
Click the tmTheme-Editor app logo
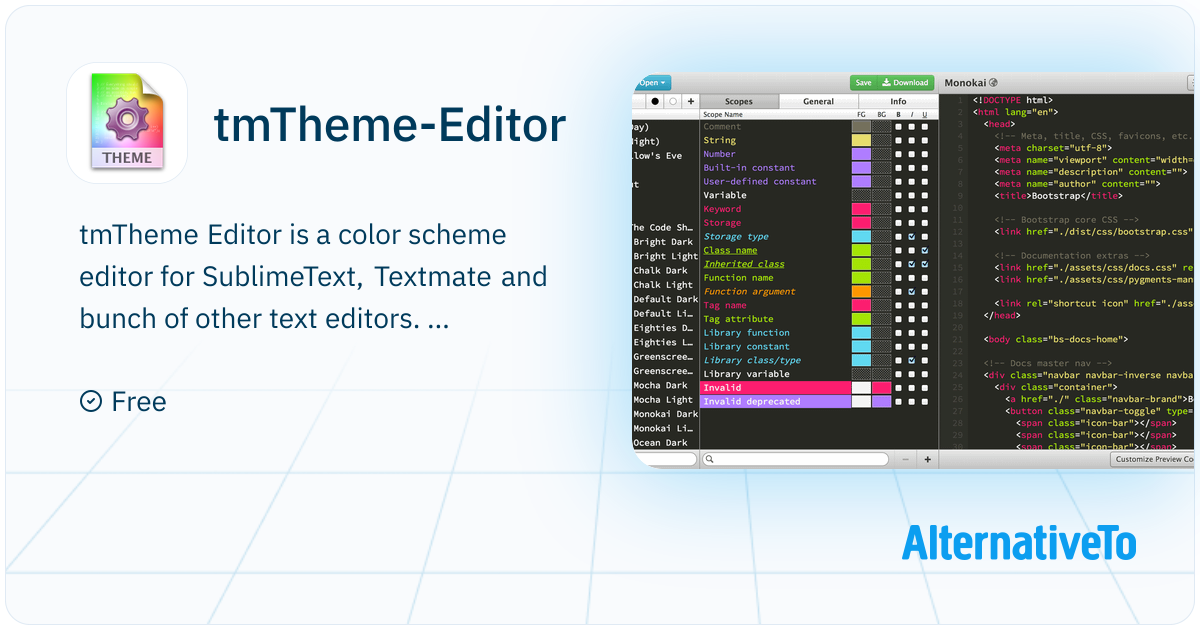tap(127, 123)
